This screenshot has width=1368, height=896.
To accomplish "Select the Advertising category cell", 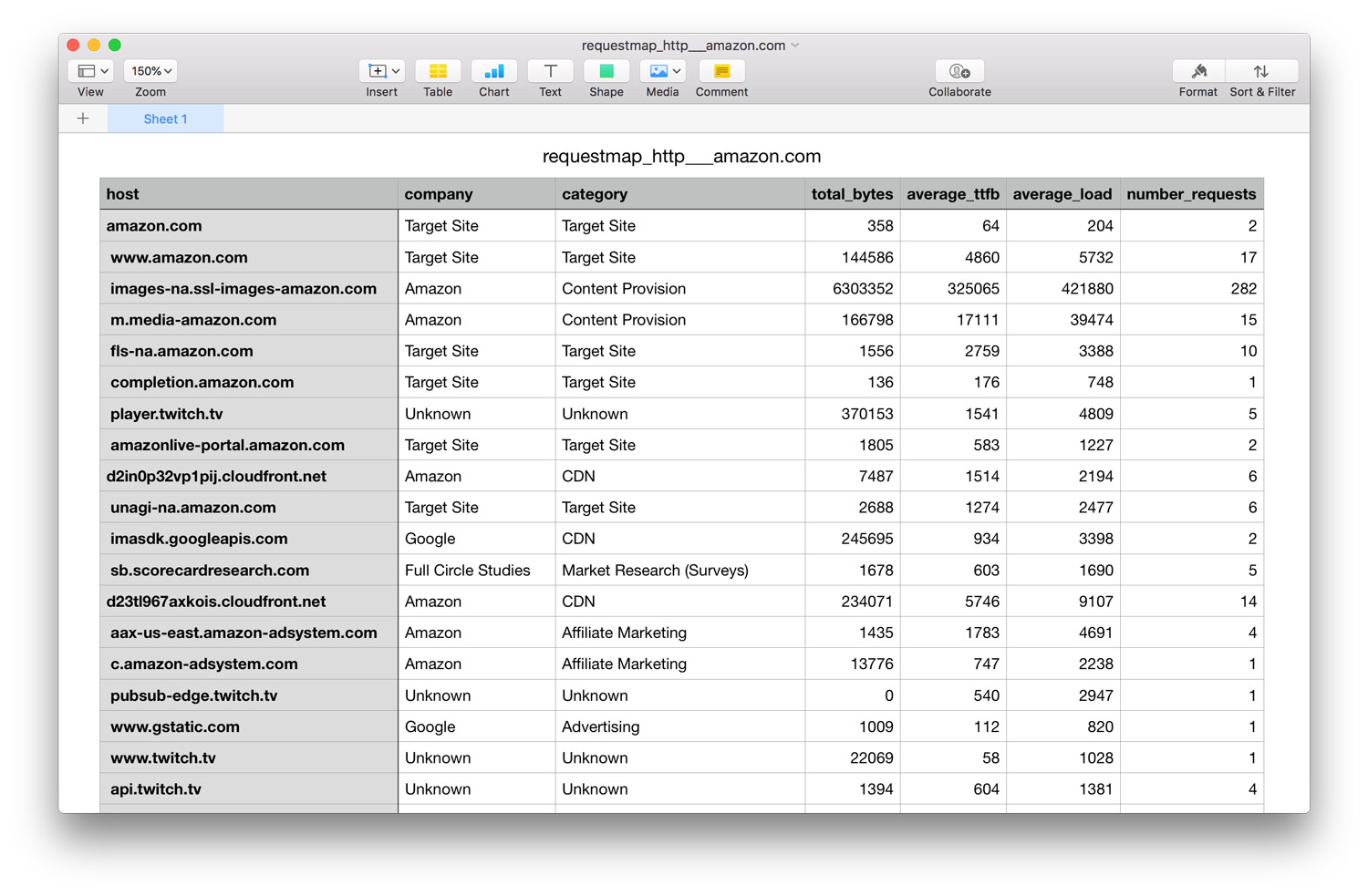I will (x=680, y=726).
